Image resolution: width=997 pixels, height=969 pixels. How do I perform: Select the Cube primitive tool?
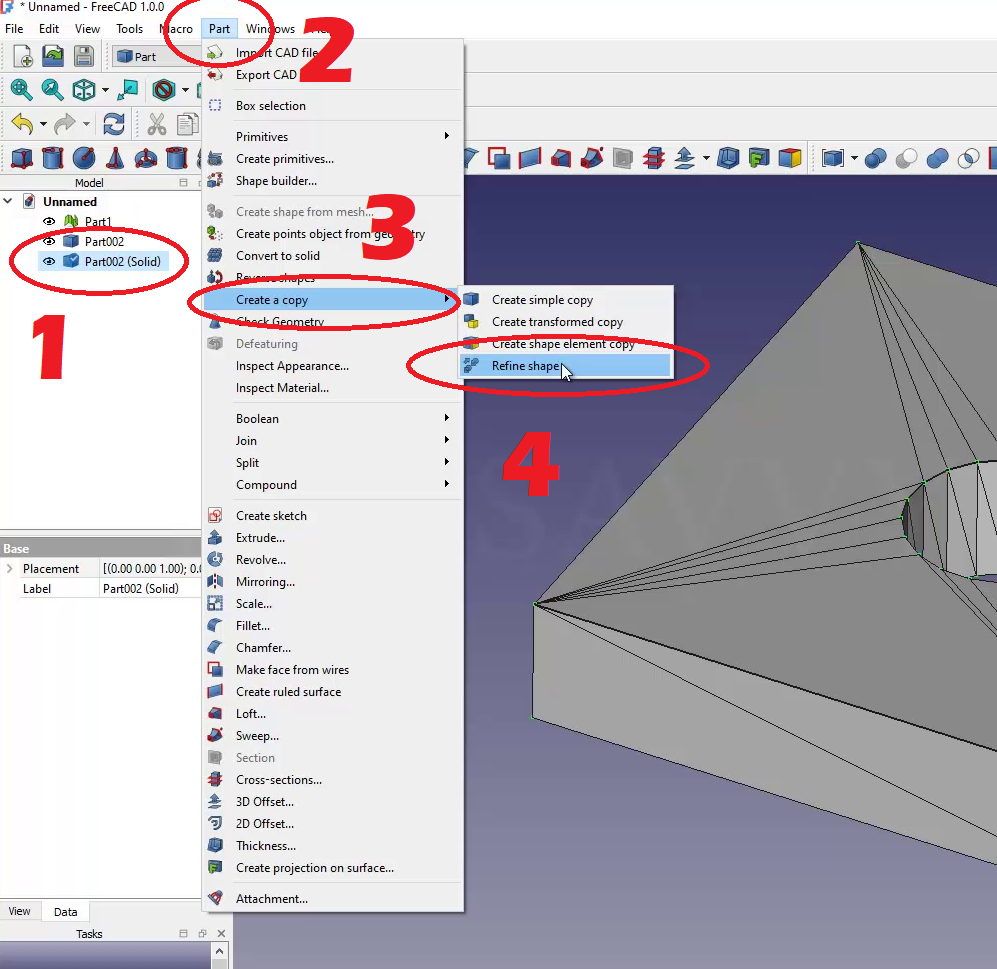pos(21,158)
